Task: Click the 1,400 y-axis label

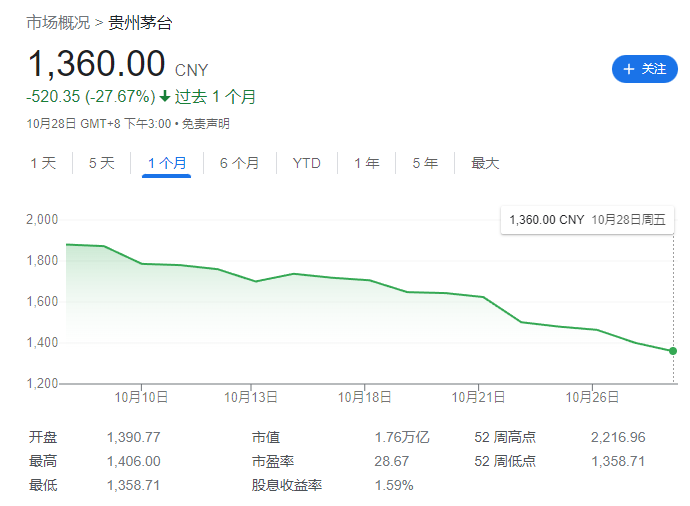Action: coord(42,342)
